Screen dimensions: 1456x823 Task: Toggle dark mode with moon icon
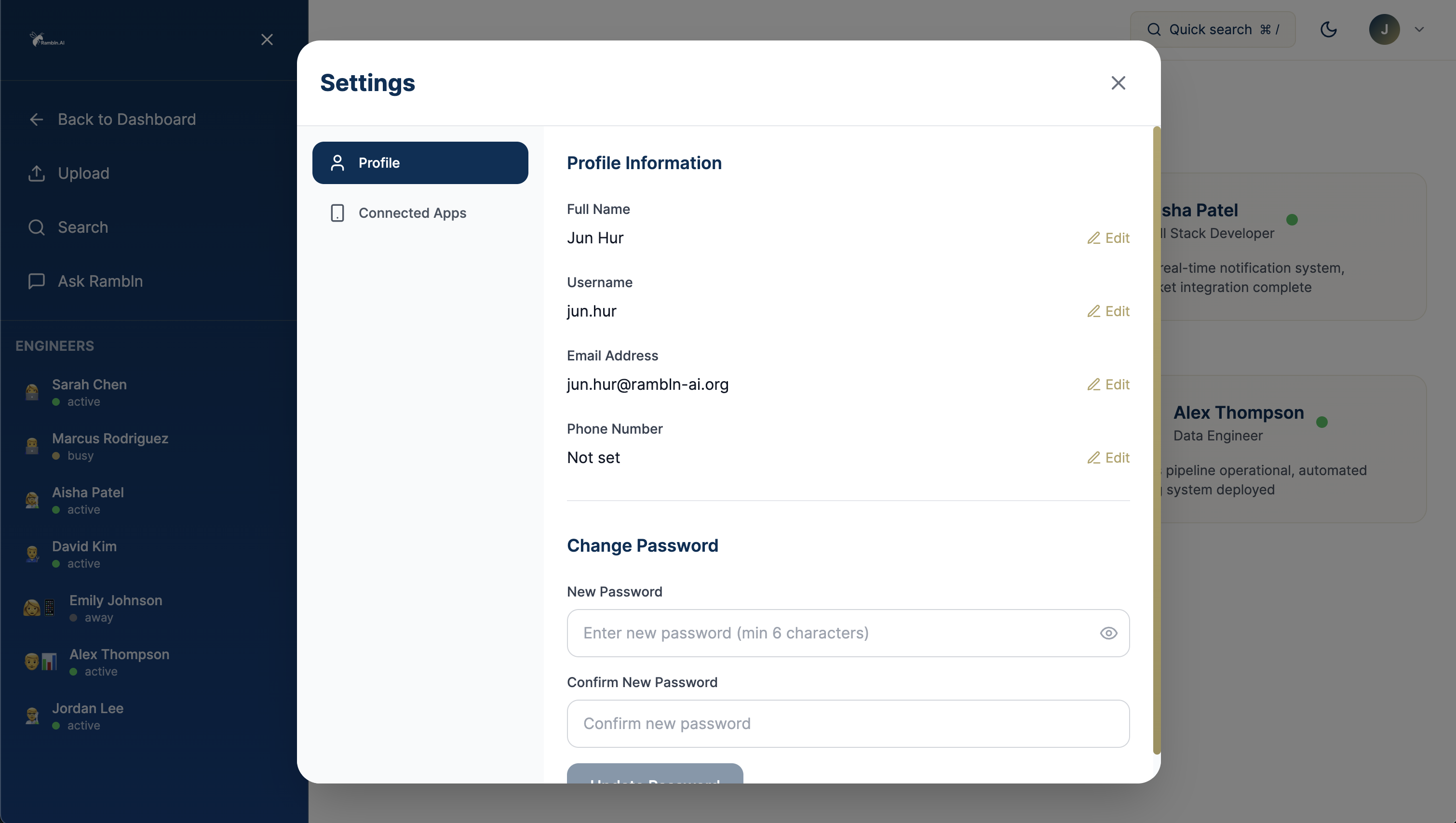1328,29
